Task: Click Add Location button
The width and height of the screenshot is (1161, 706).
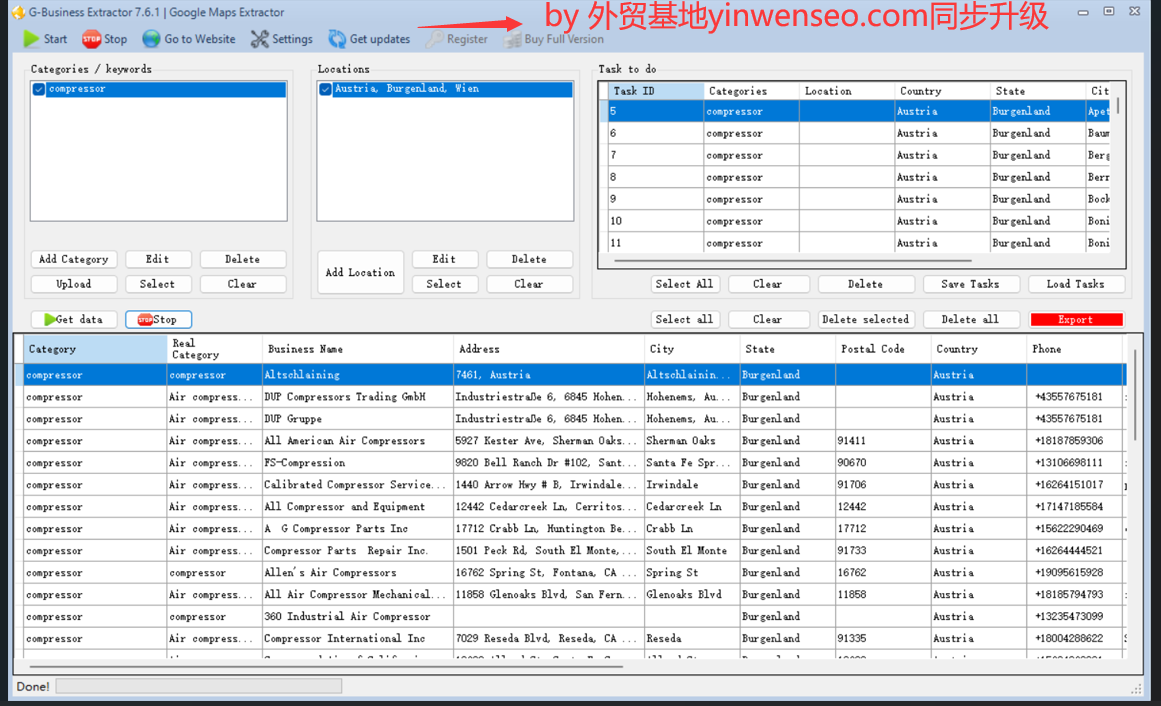Action: click(361, 272)
